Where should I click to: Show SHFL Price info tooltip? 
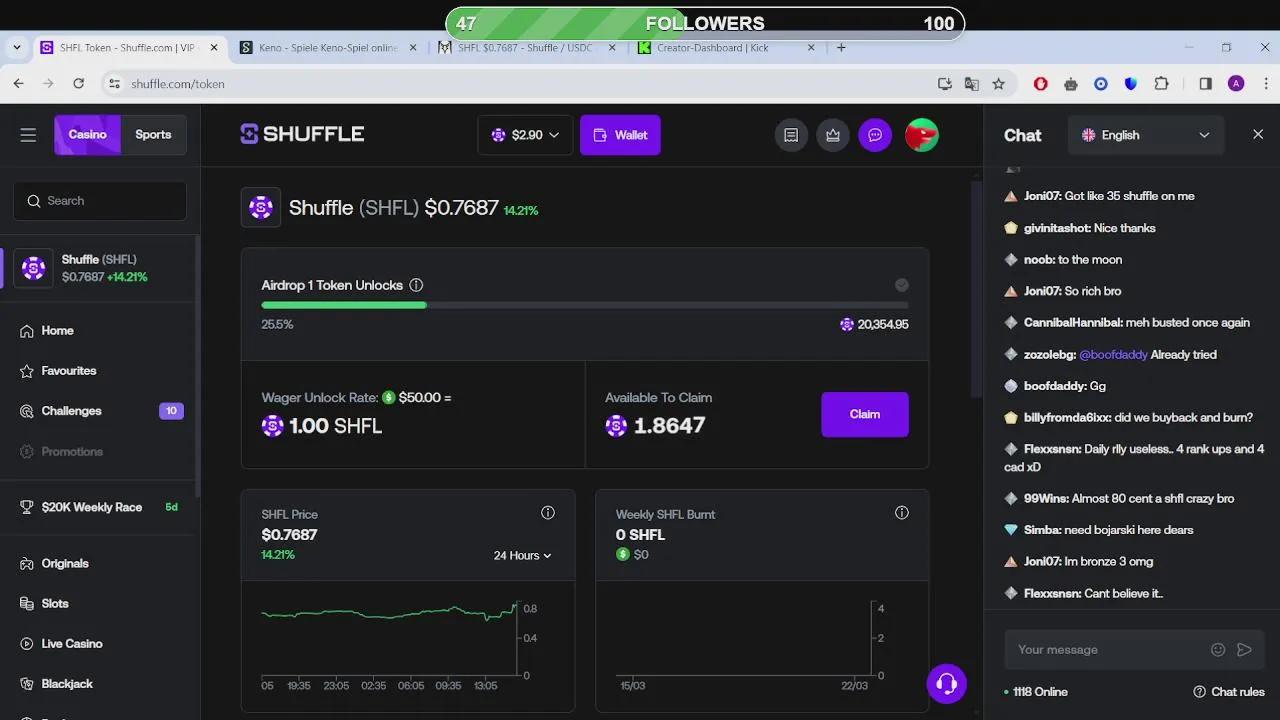pos(548,513)
